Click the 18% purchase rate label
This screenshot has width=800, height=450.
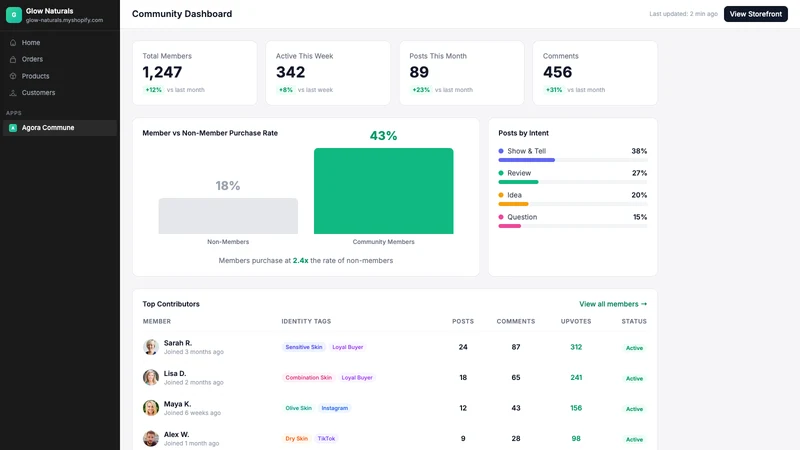228,186
